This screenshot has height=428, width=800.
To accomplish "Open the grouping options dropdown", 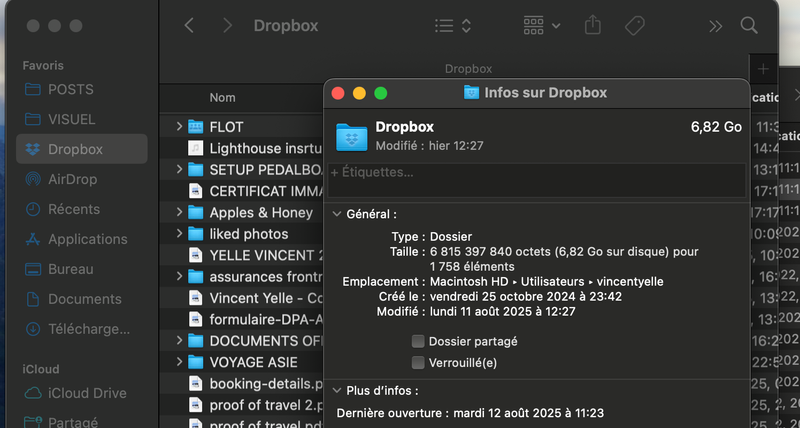I will tap(542, 25).
